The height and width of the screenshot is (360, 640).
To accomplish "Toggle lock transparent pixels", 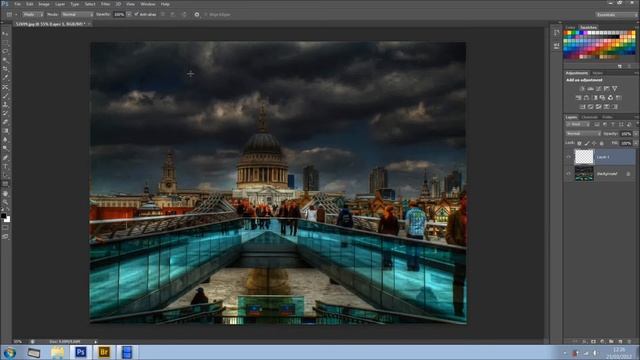I will (x=579, y=143).
